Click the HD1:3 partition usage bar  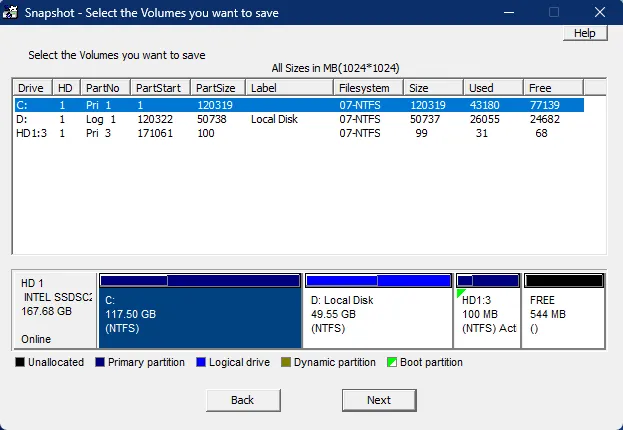488,281
